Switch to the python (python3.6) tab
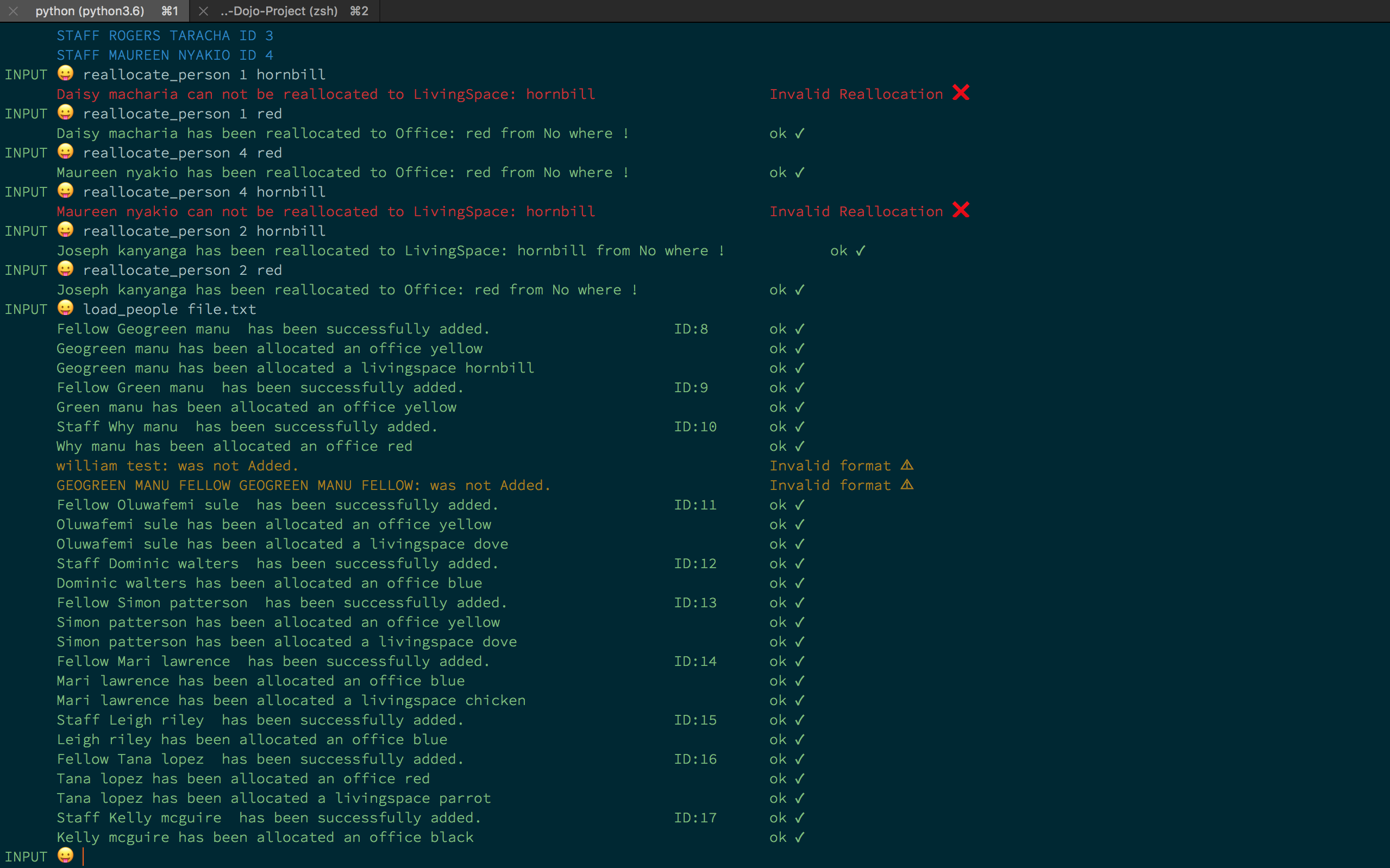The width and height of the screenshot is (1390, 868). 90,11
